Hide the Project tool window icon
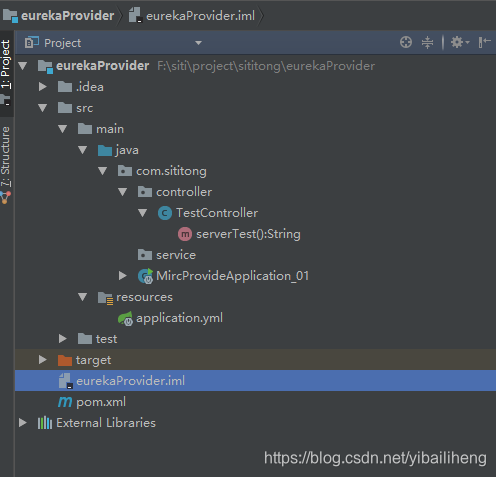This screenshot has width=496, height=477. [x=484, y=42]
